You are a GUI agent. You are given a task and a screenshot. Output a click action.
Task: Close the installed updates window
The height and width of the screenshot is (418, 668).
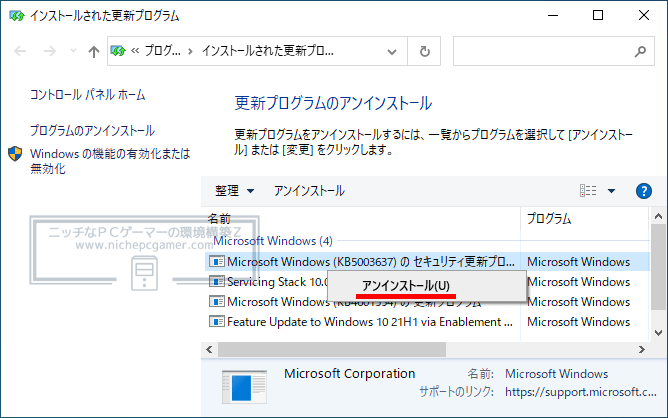[644, 15]
